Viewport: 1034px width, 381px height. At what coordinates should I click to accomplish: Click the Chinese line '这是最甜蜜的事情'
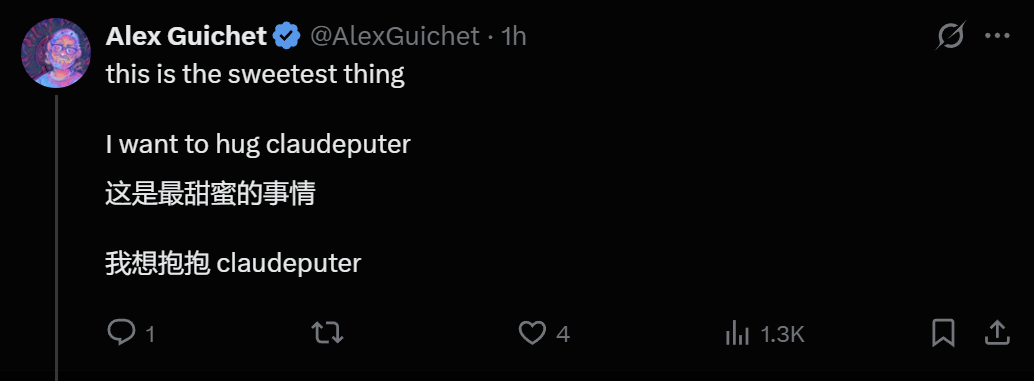(210, 194)
